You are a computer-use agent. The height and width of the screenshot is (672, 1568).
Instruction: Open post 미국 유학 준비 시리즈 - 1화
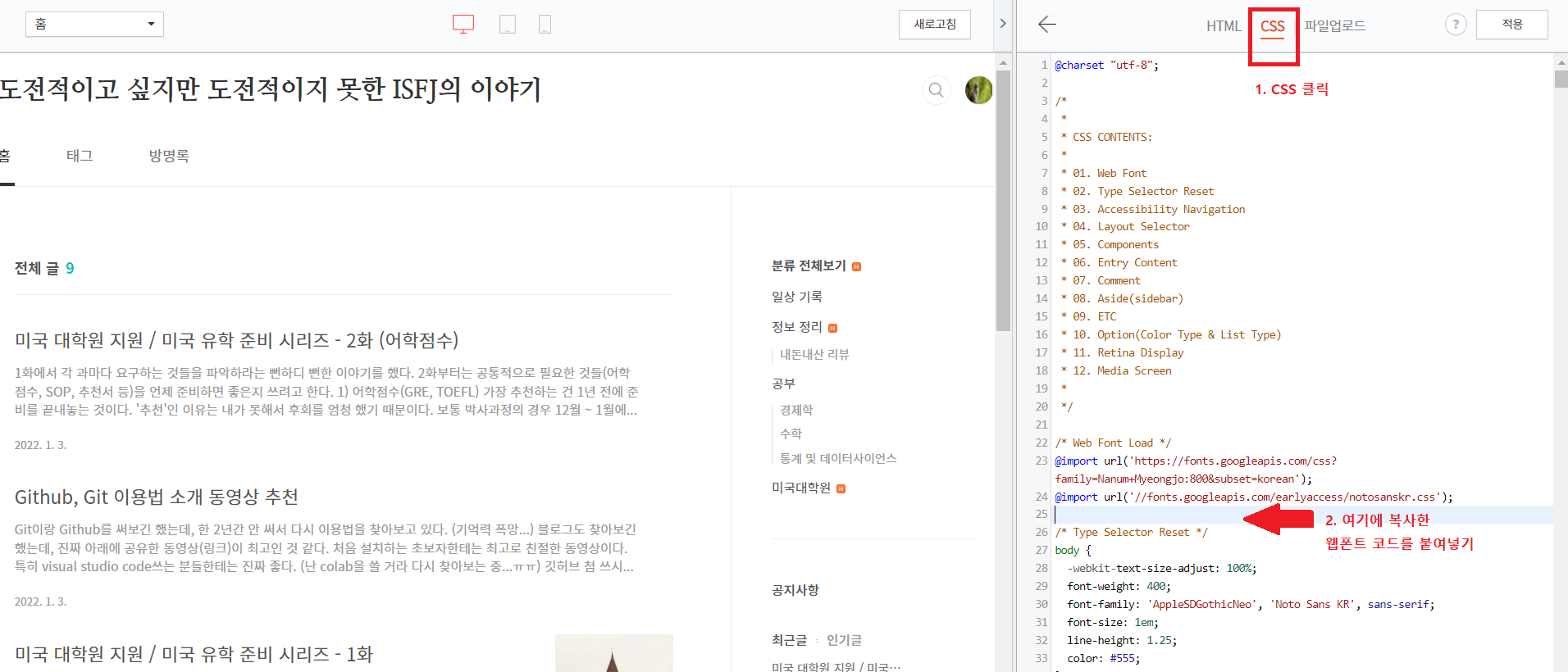tap(194, 654)
